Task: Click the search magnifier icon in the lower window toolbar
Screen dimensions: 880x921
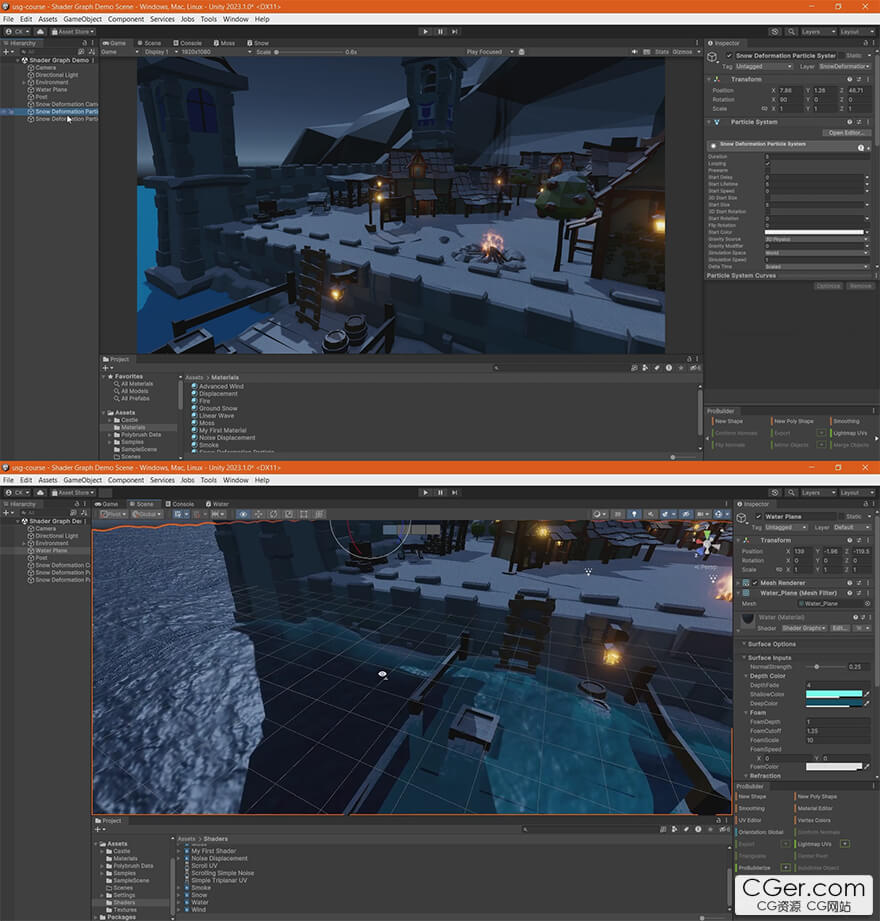Action: coord(791,493)
